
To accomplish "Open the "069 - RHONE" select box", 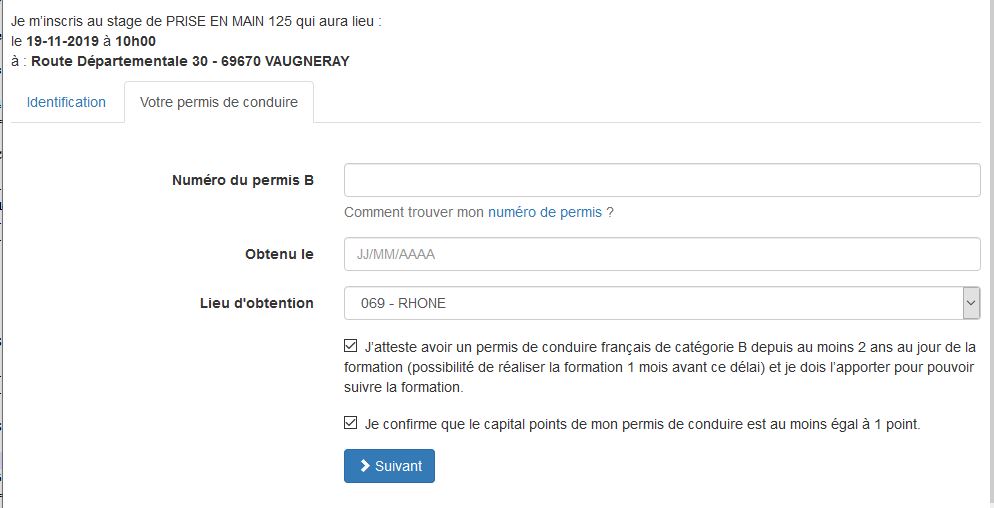I will point(652,303).
